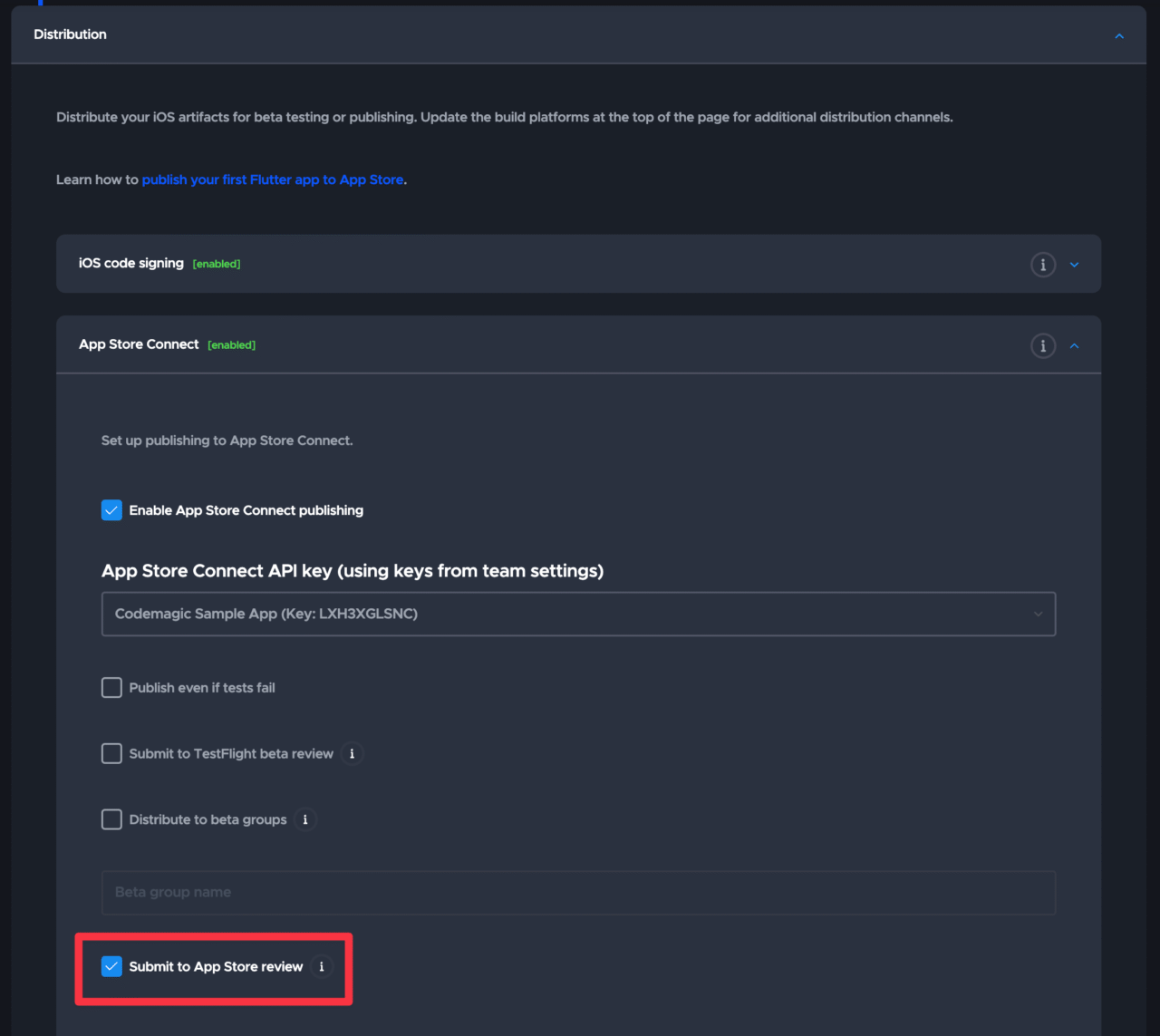Click the Beta group name field

(x=578, y=893)
